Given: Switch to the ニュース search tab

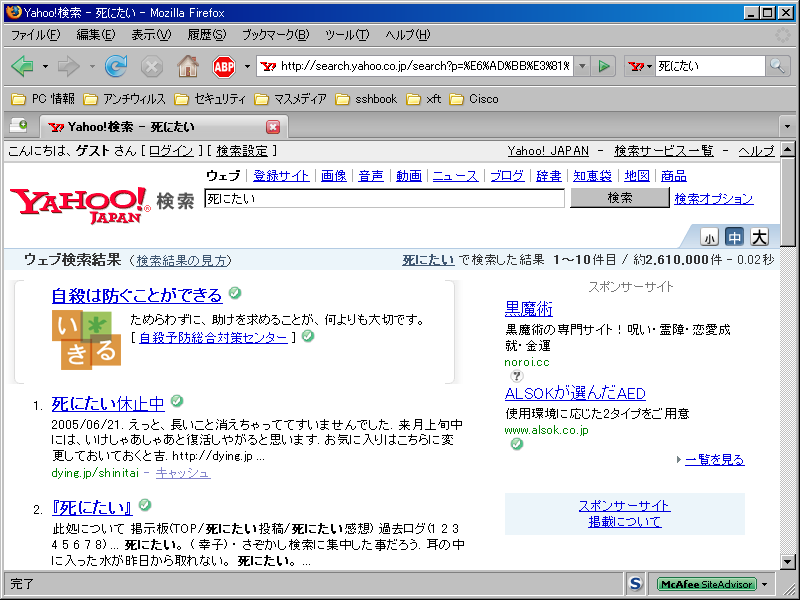Looking at the screenshot, I should (x=455, y=176).
